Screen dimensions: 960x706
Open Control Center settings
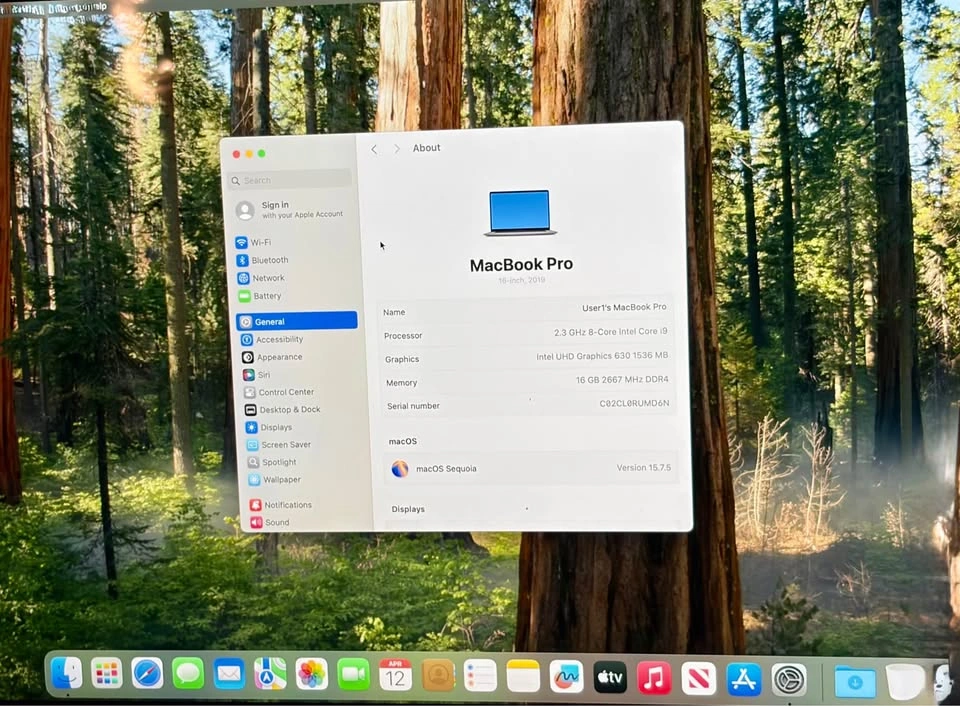pyautogui.click(x=279, y=392)
